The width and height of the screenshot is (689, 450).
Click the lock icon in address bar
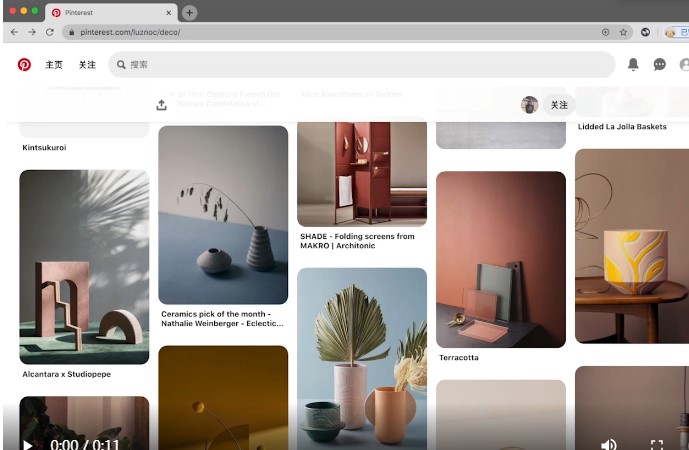pyautogui.click(x=72, y=32)
